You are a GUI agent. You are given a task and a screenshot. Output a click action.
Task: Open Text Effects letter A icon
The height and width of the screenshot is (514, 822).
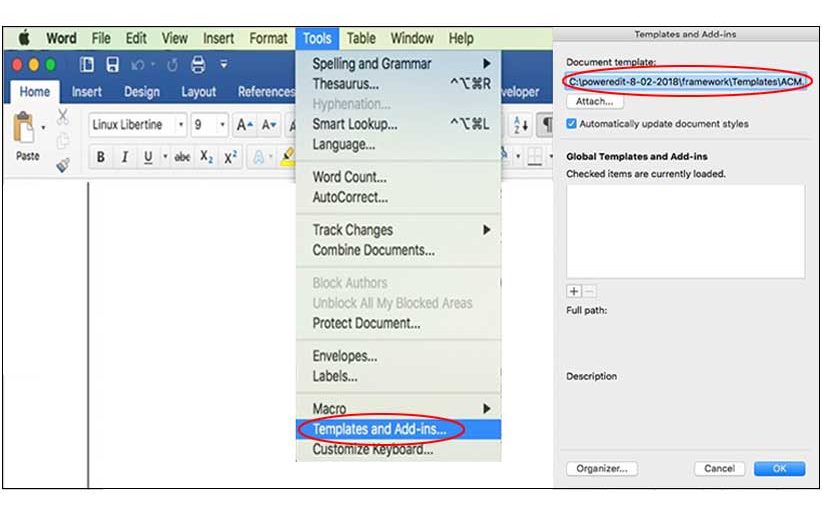(258, 157)
